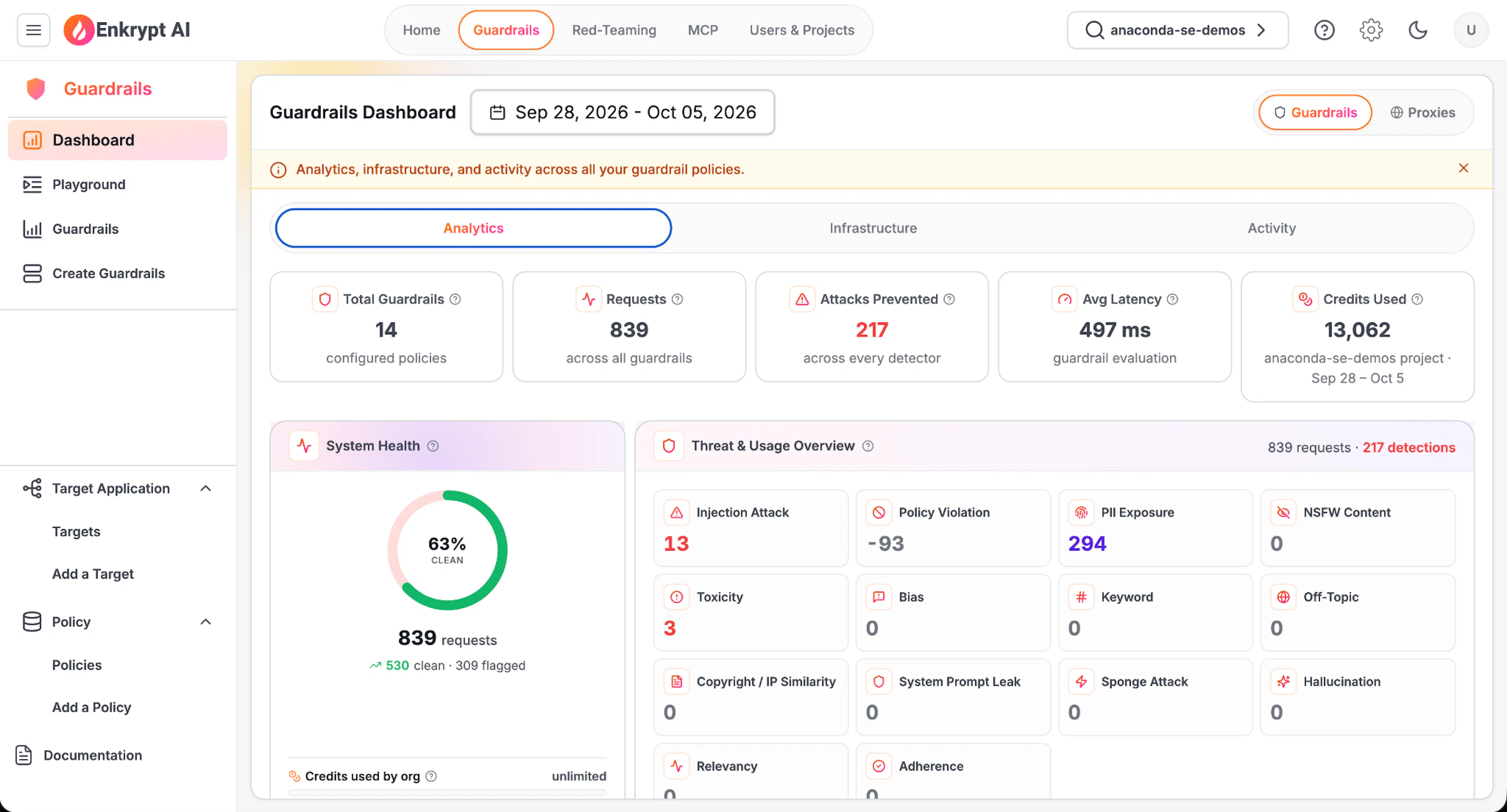
Task: Click the Toxicity detector card
Action: point(751,612)
